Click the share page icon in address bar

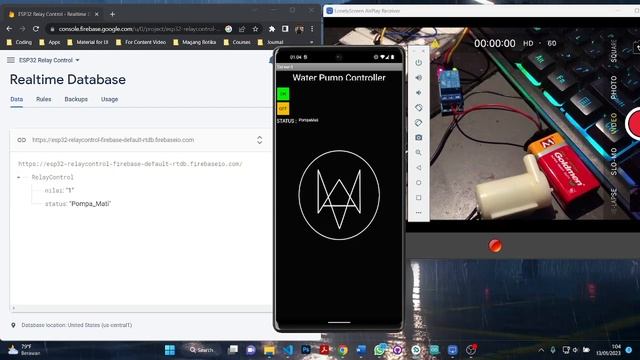(x=242, y=29)
